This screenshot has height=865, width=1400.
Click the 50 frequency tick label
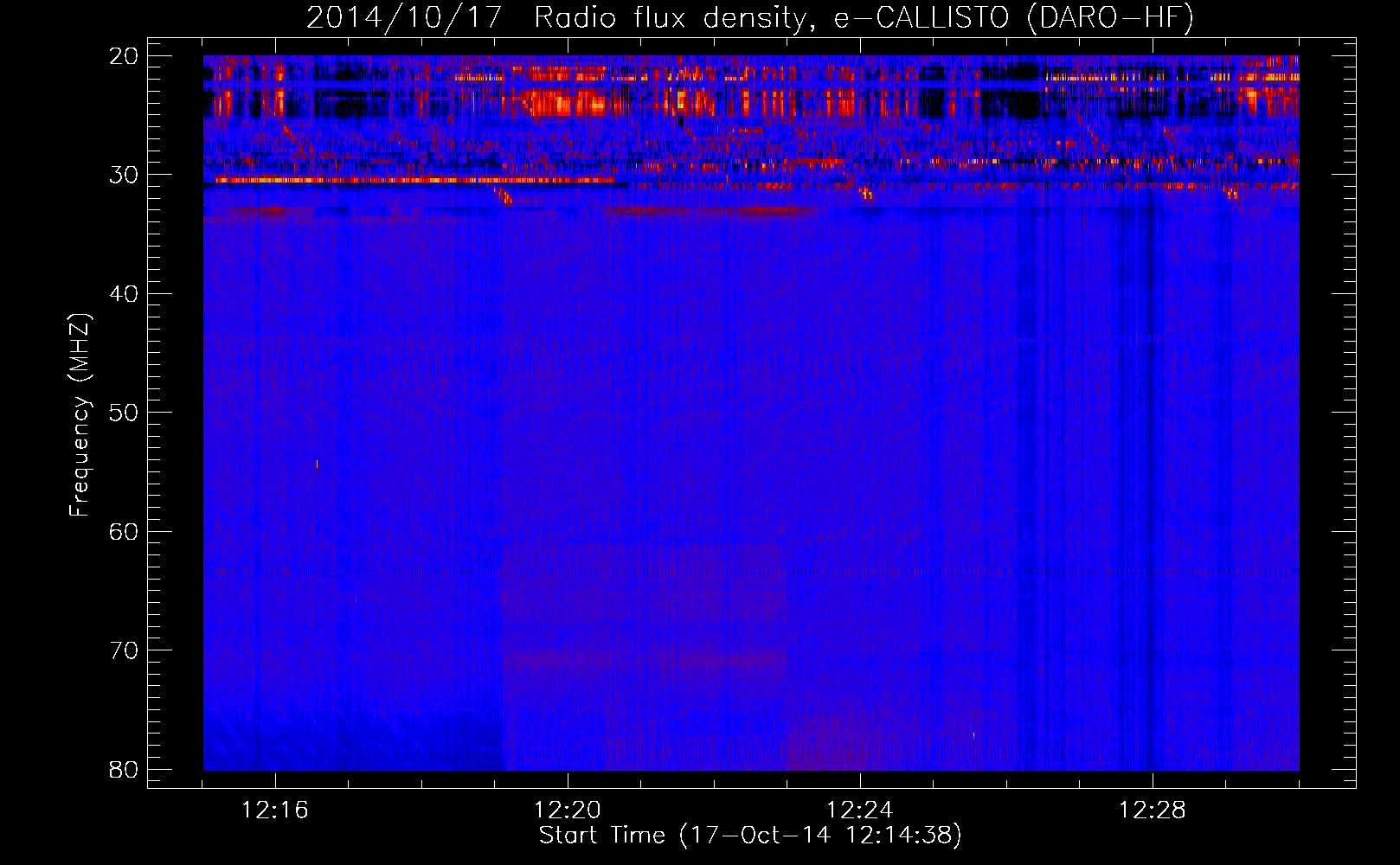pyautogui.click(x=124, y=413)
